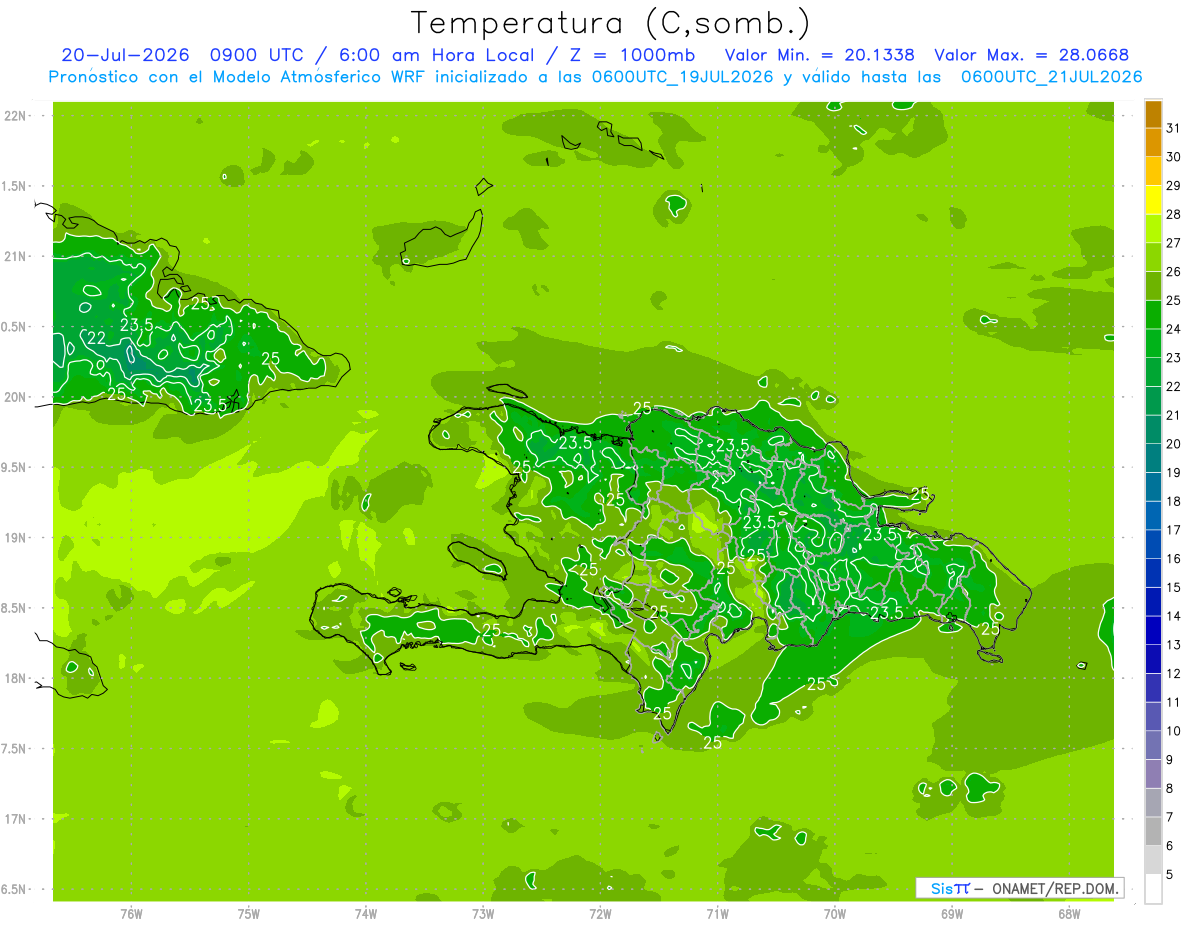Click the '6.5N' latitude axis label
Viewport: 1200px width, 927px height.
point(14,890)
